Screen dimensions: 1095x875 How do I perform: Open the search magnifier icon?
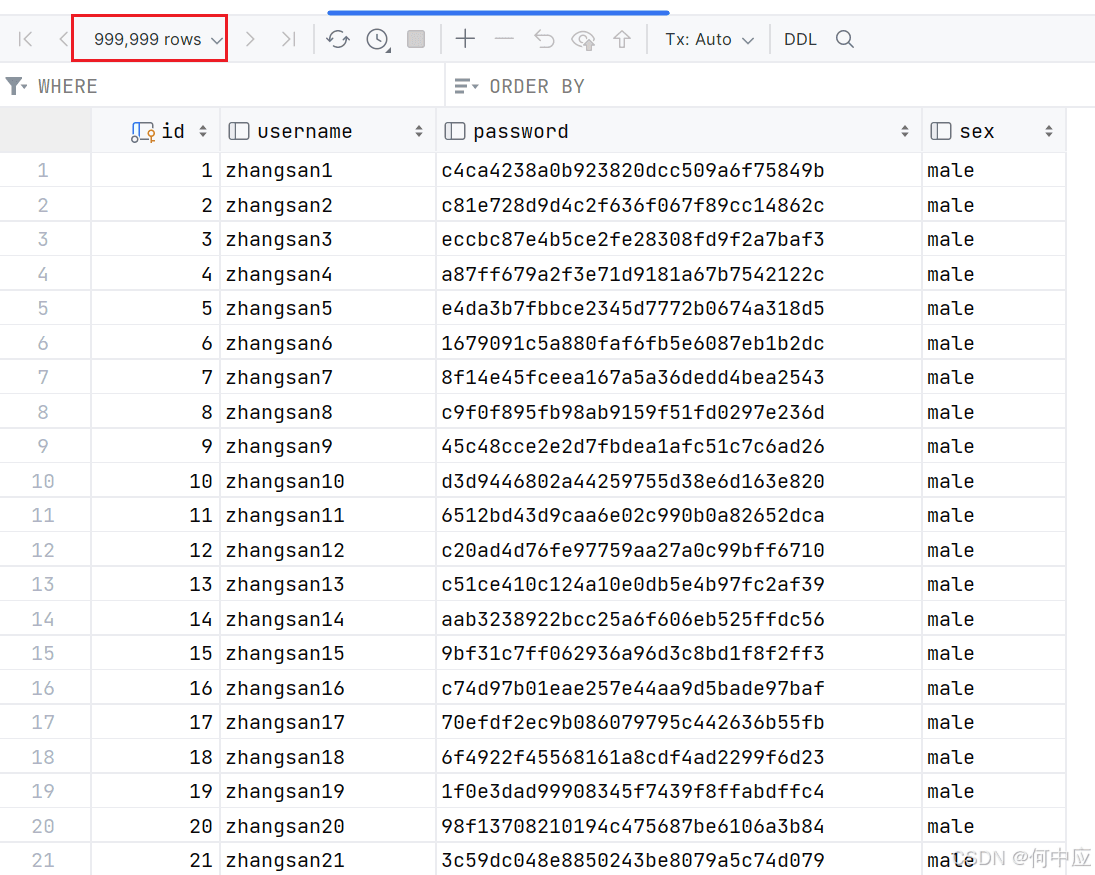[x=845, y=39]
